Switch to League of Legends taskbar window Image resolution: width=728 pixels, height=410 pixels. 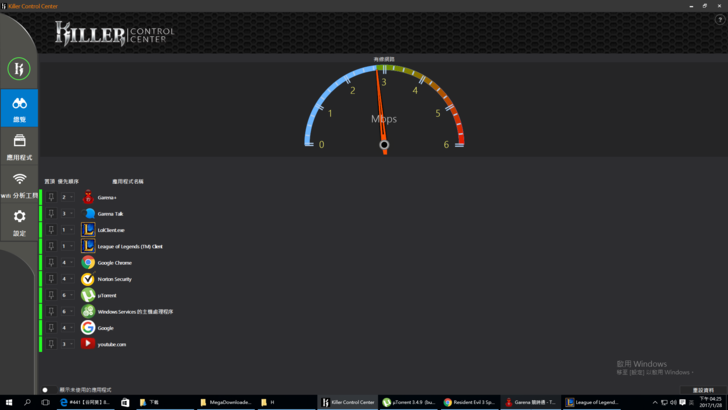pyautogui.click(x=592, y=402)
